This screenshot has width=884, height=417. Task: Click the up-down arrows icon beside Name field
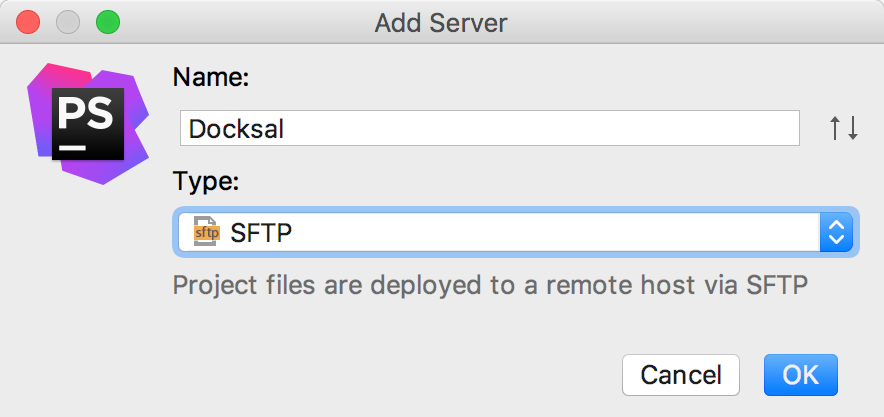(x=844, y=128)
